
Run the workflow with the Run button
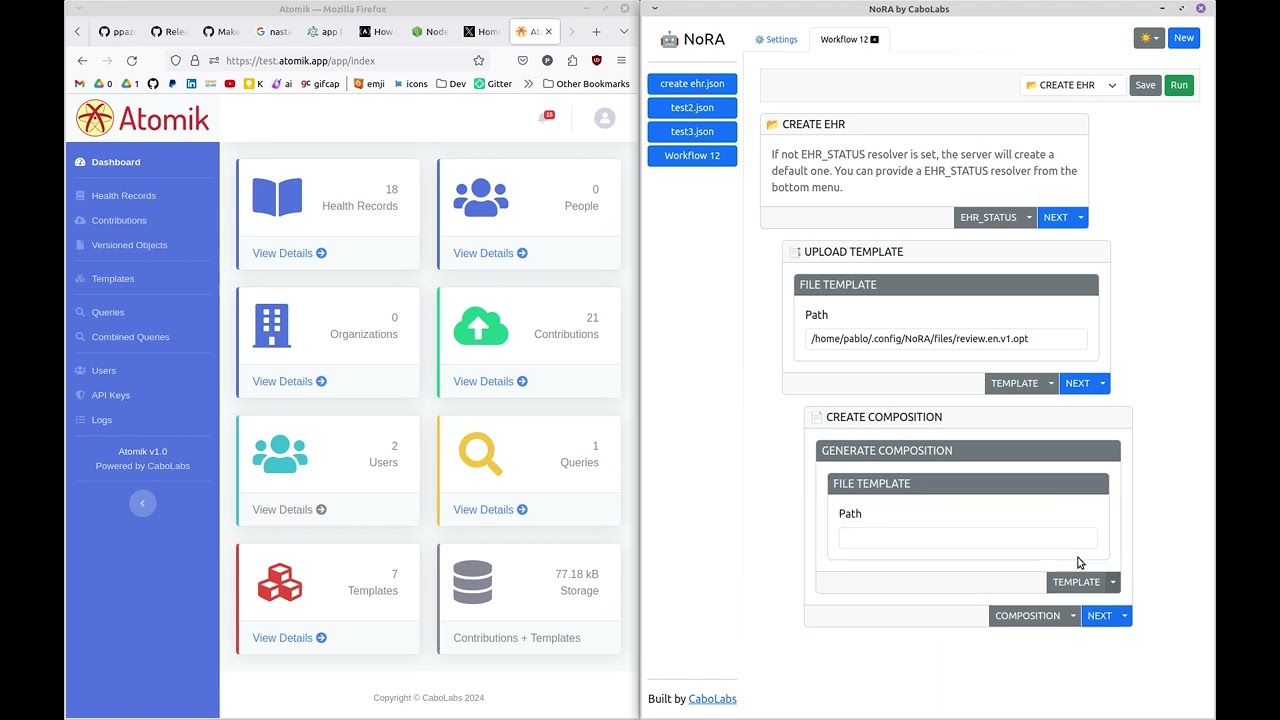click(x=1179, y=85)
